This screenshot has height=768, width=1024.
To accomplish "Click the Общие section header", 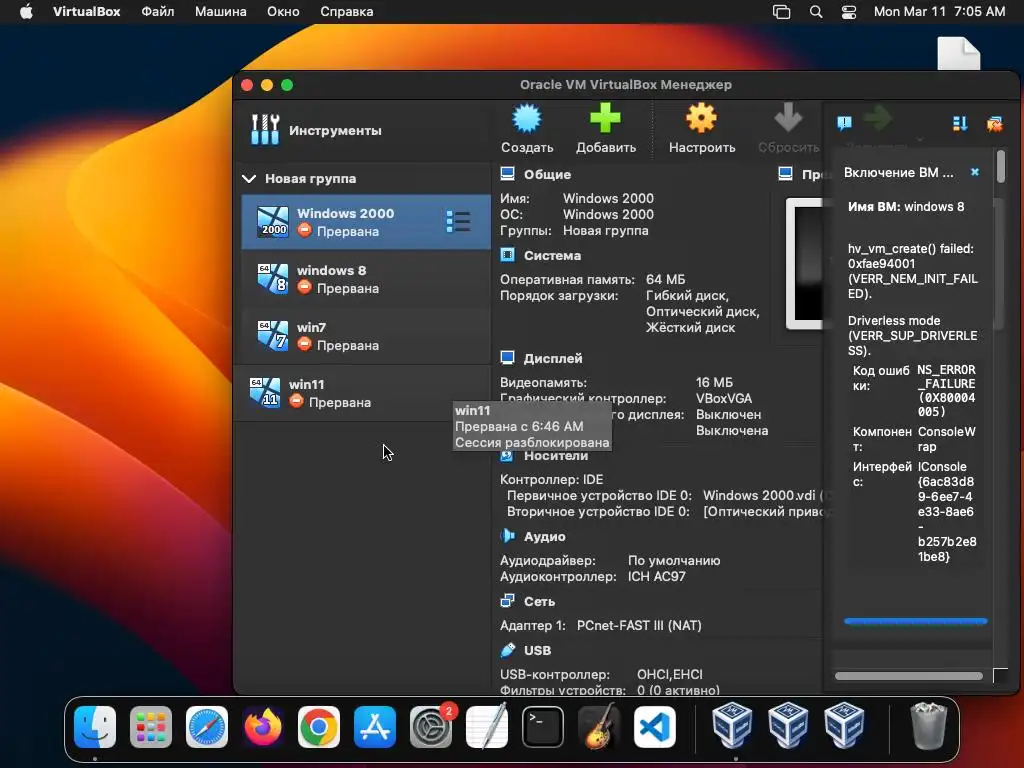I will [x=547, y=174].
